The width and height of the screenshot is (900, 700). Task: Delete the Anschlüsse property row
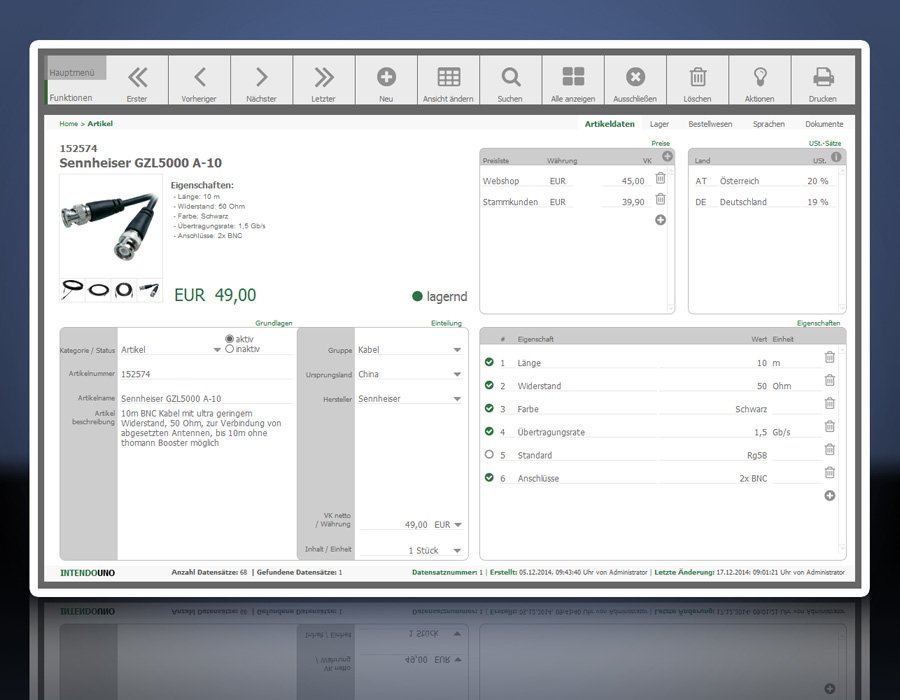tap(829, 472)
